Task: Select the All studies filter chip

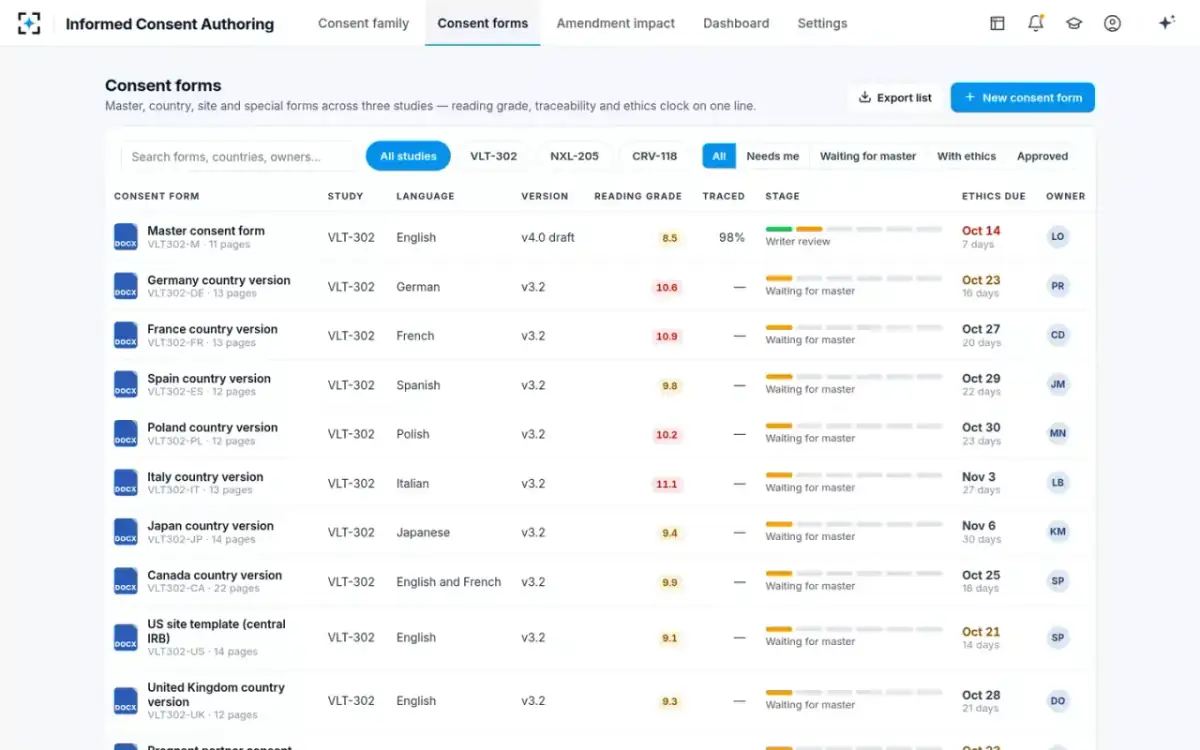Action: pyautogui.click(x=408, y=156)
